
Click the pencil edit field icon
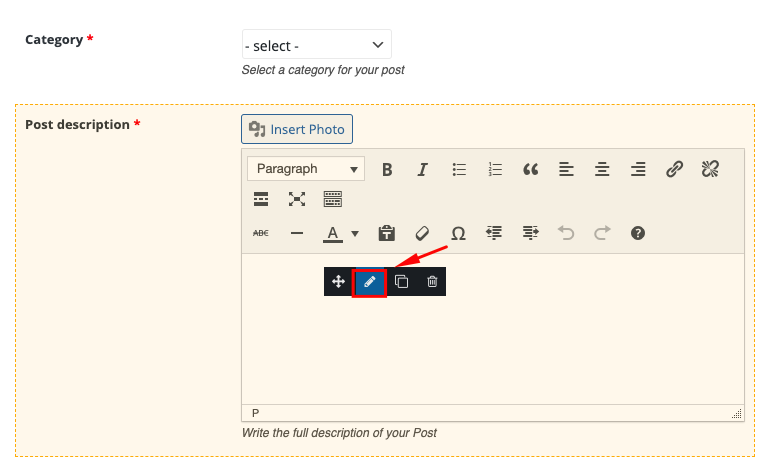(x=369, y=282)
